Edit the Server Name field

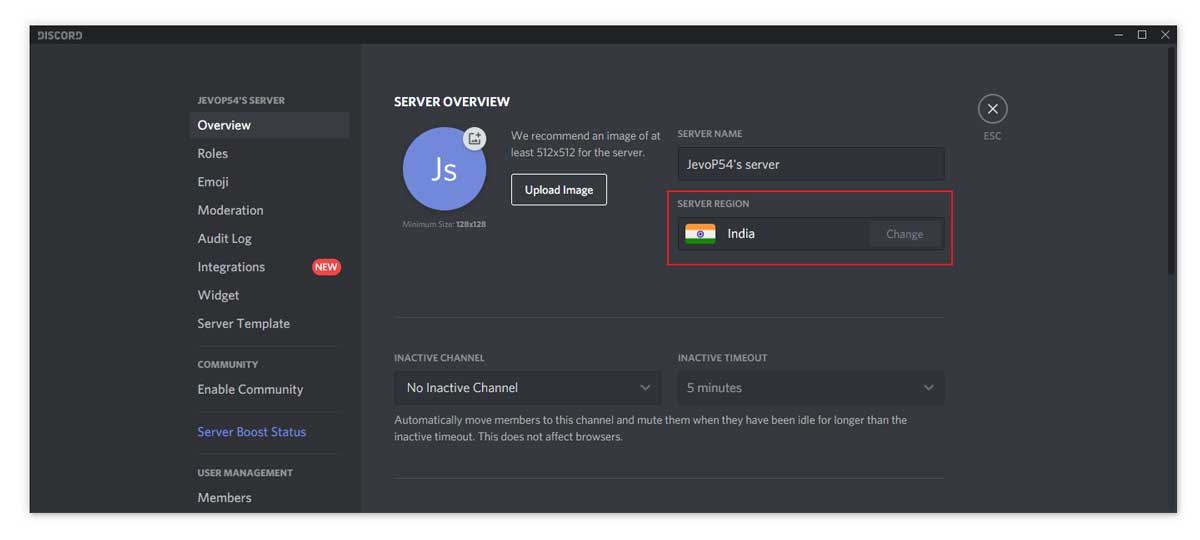click(811, 164)
